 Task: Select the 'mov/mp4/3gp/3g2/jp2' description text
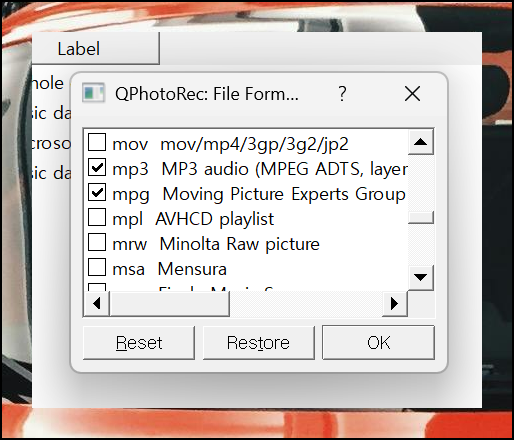254,144
